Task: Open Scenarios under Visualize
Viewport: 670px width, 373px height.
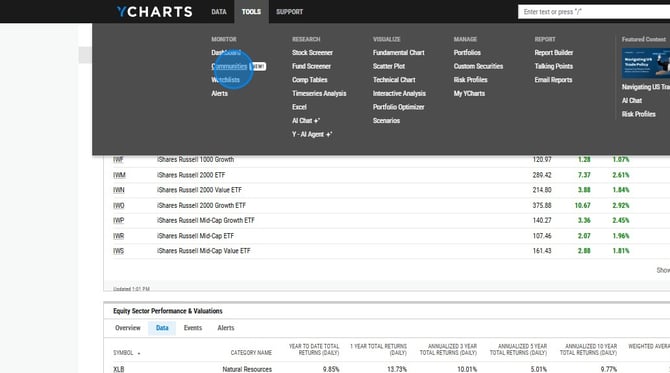Action: [x=386, y=121]
